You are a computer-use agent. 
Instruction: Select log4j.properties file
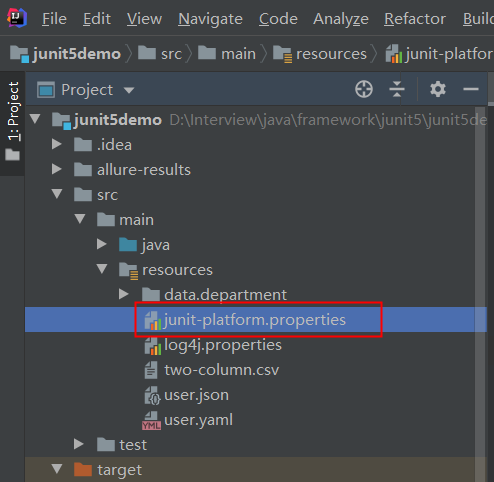pyautogui.click(x=213, y=345)
